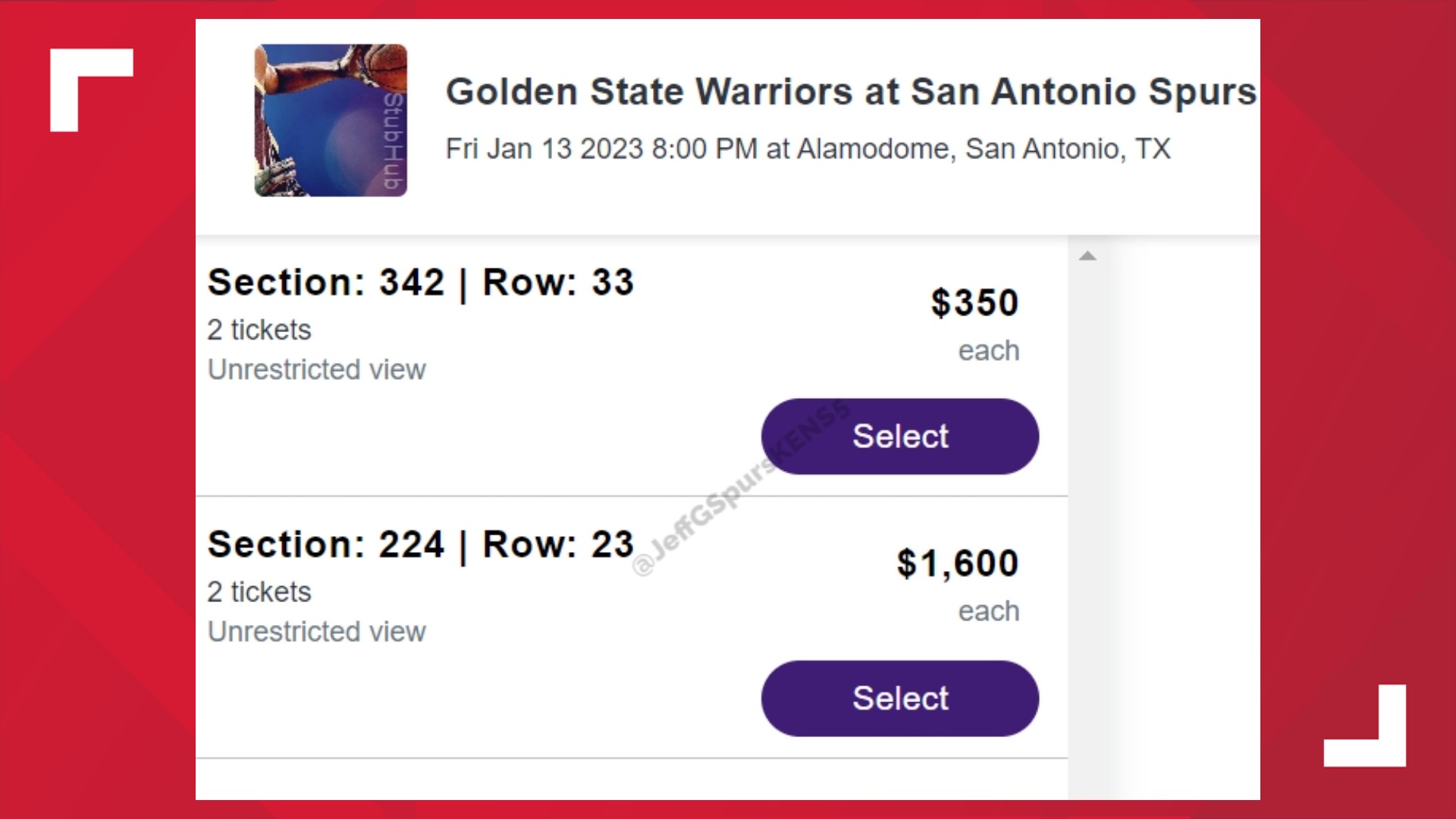Click the Section 224 listing heading
Image resolution: width=1456 pixels, height=819 pixels.
(421, 544)
